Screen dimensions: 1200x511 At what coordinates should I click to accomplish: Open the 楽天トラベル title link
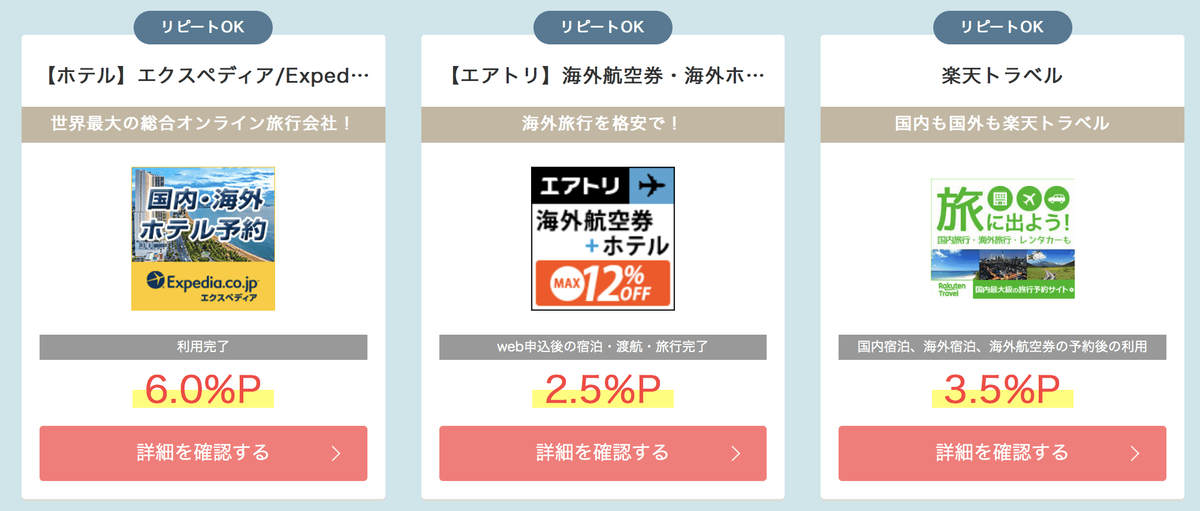point(1002,75)
